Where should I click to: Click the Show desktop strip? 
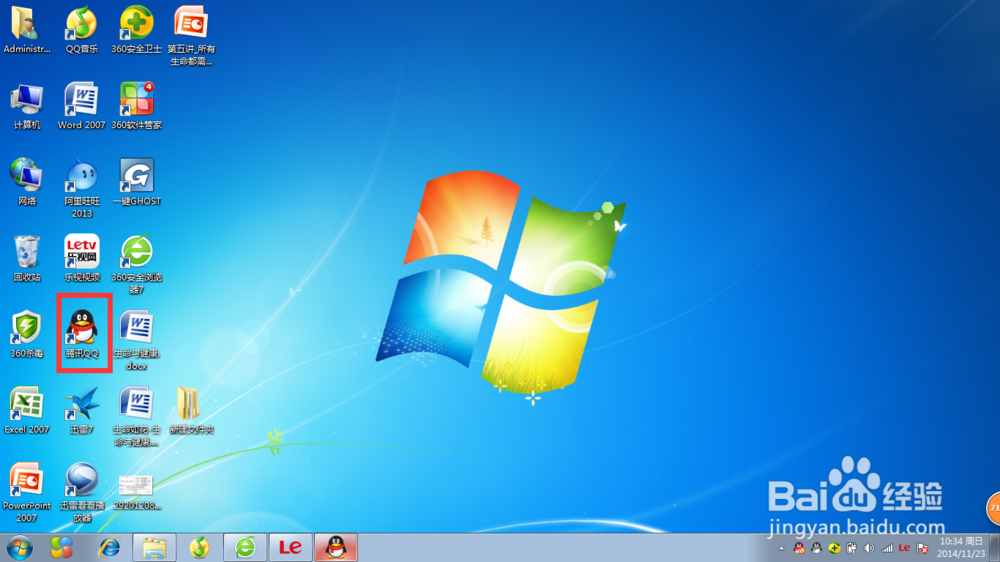tap(994, 548)
